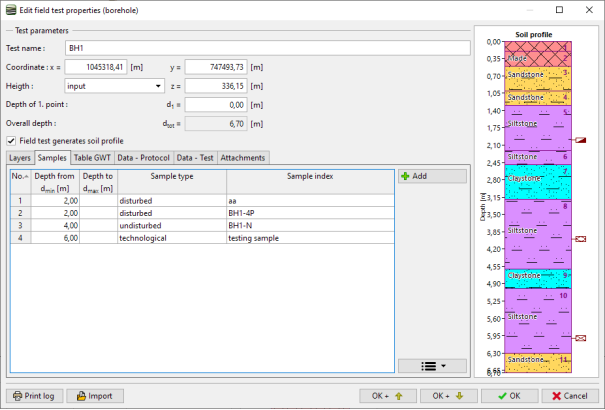Switch to the Layers tab
The height and width of the screenshot is (410, 605).
tap(20, 158)
